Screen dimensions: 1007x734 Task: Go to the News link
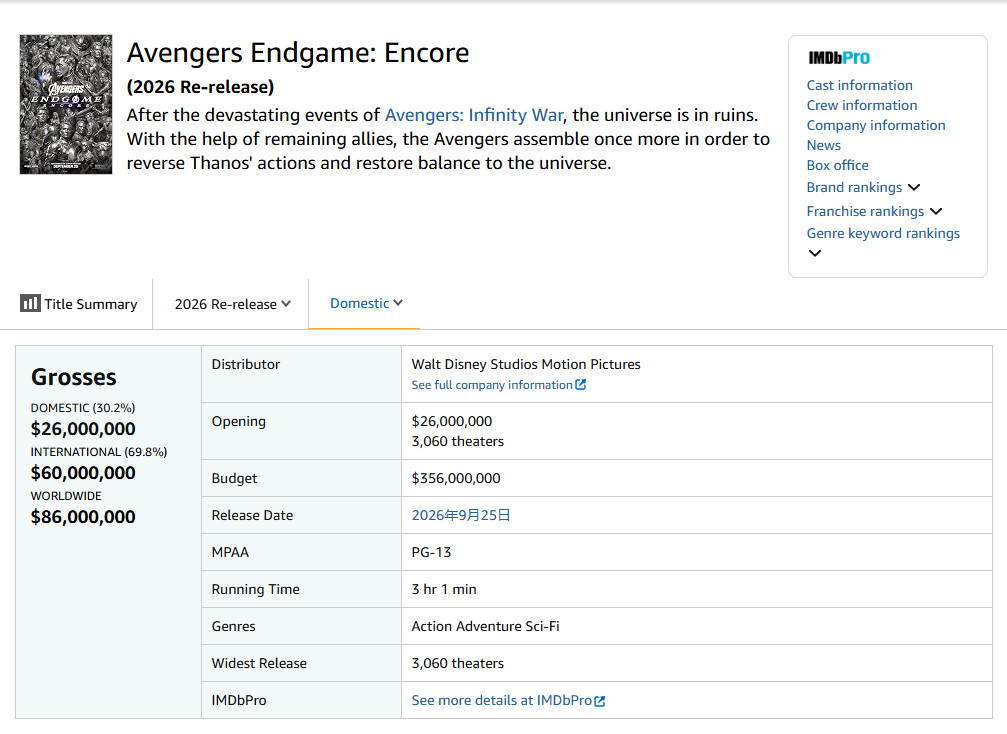pos(823,145)
